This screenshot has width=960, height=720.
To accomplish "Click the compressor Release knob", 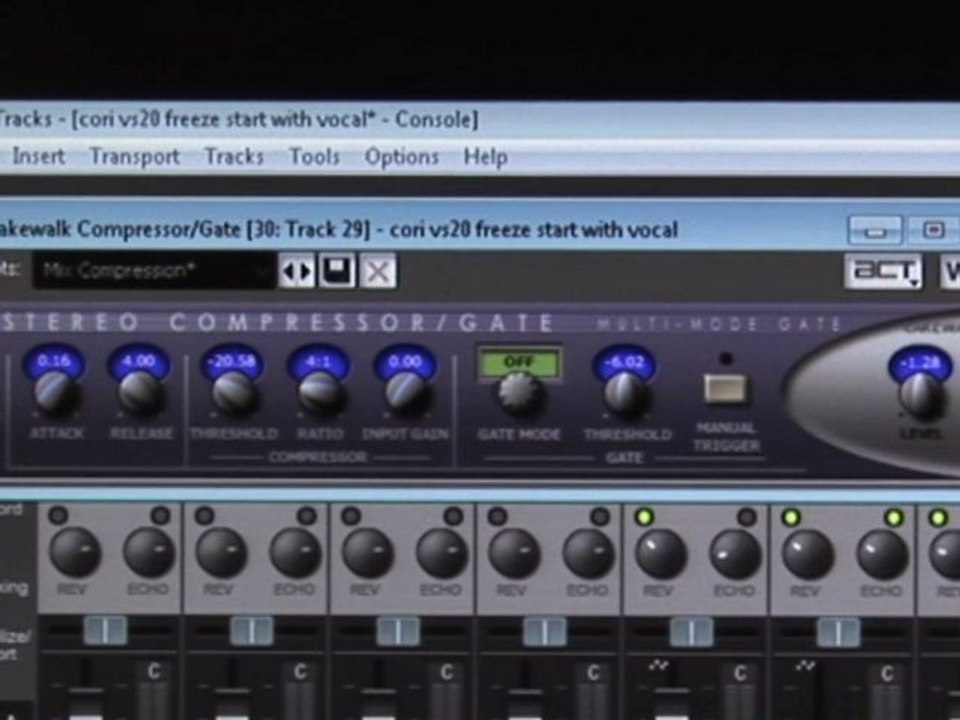I will coord(140,392).
